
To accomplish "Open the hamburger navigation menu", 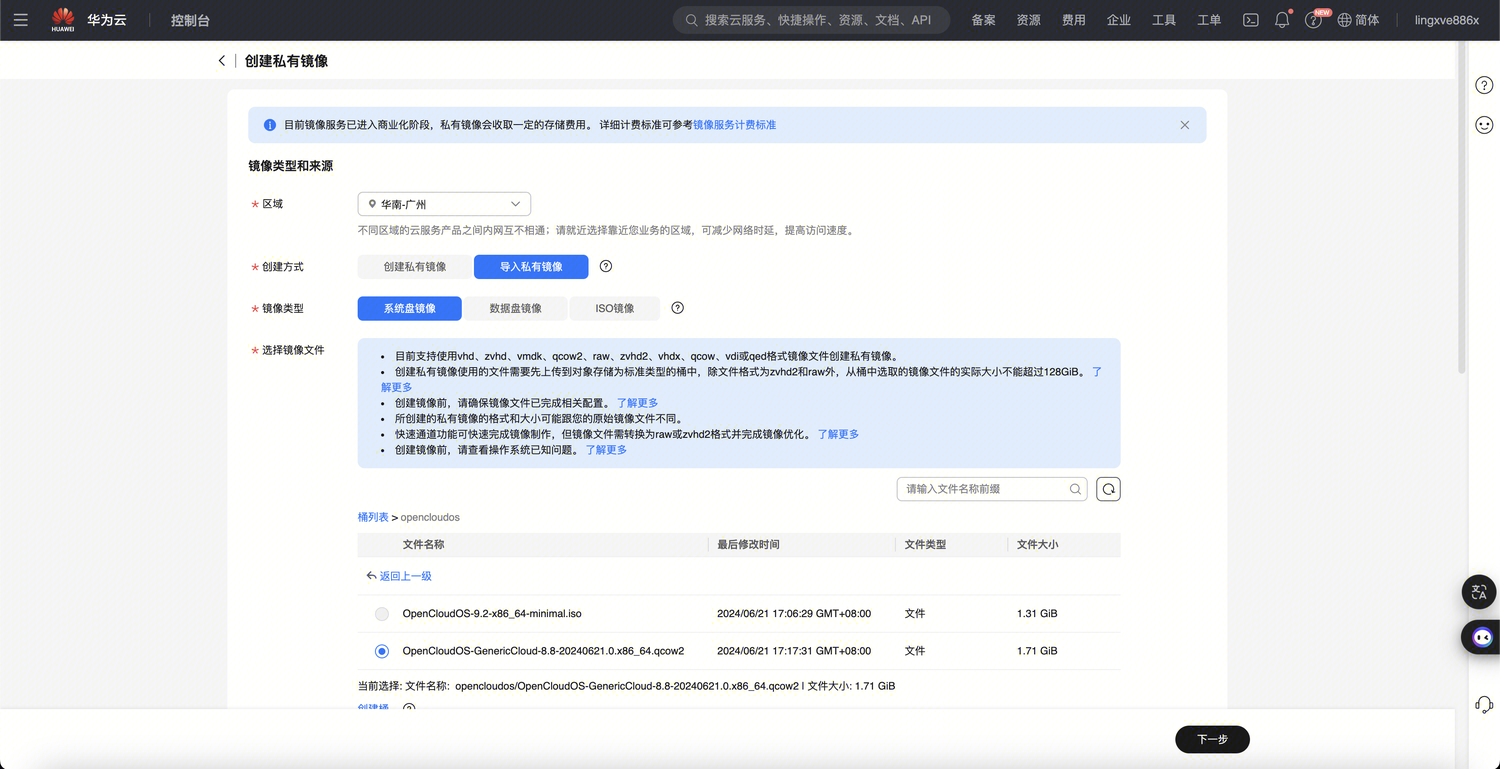I will pyautogui.click(x=21, y=20).
